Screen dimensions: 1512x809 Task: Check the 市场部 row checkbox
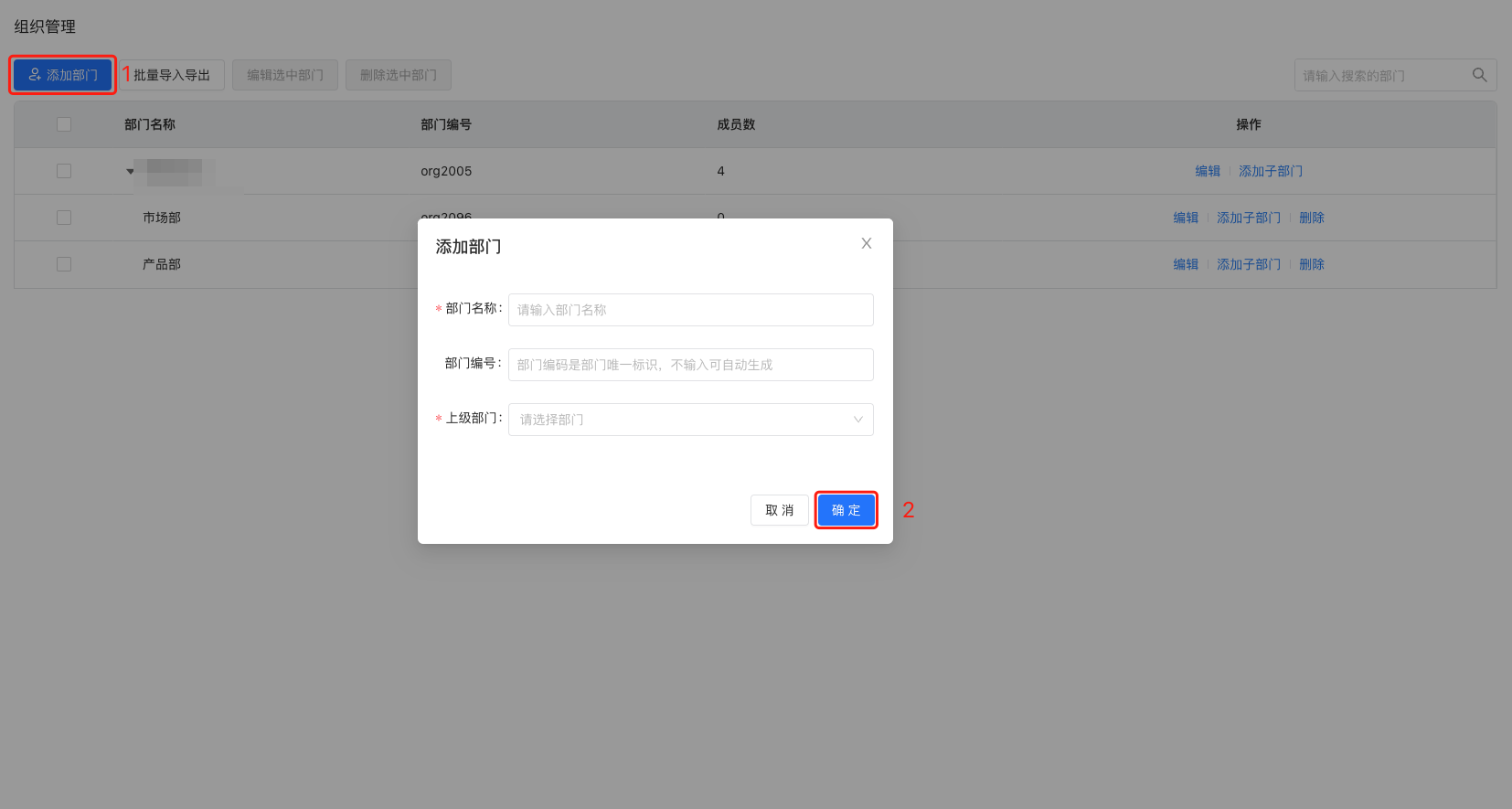(64, 218)
